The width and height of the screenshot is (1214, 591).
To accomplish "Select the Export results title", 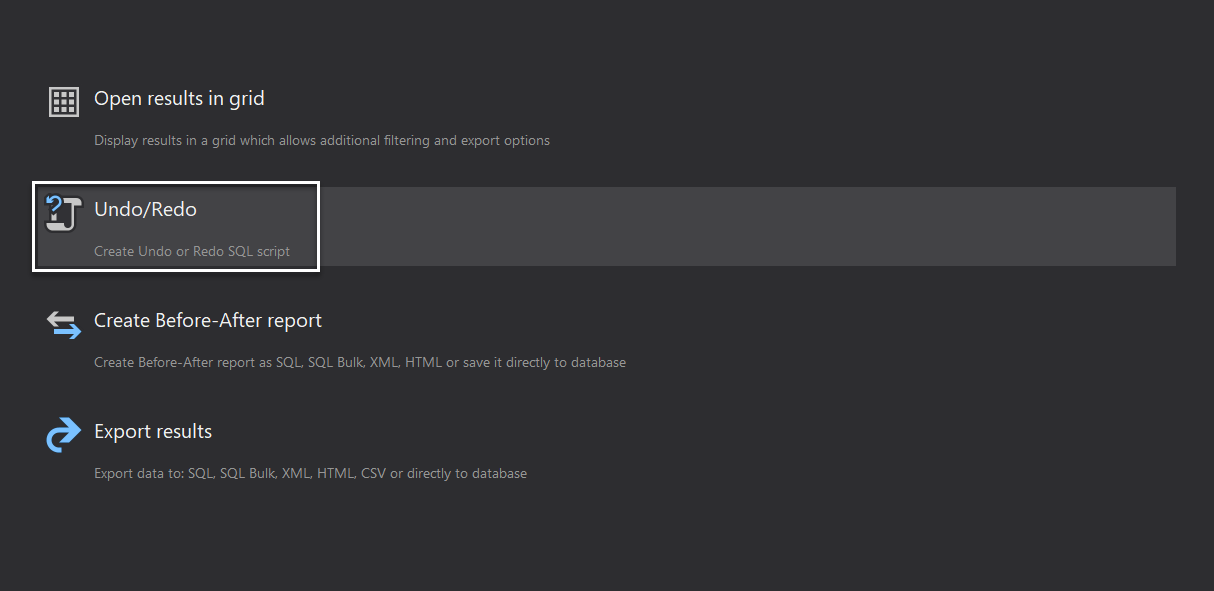I will [x=153, y=431].
